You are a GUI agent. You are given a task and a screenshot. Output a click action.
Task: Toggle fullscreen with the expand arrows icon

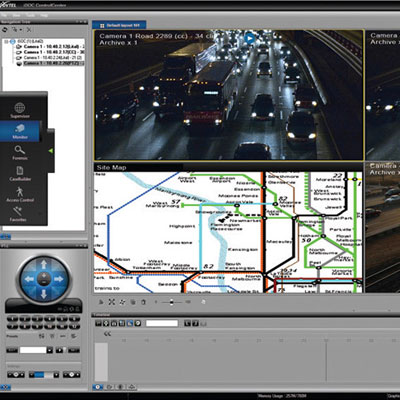coord(112,302)
